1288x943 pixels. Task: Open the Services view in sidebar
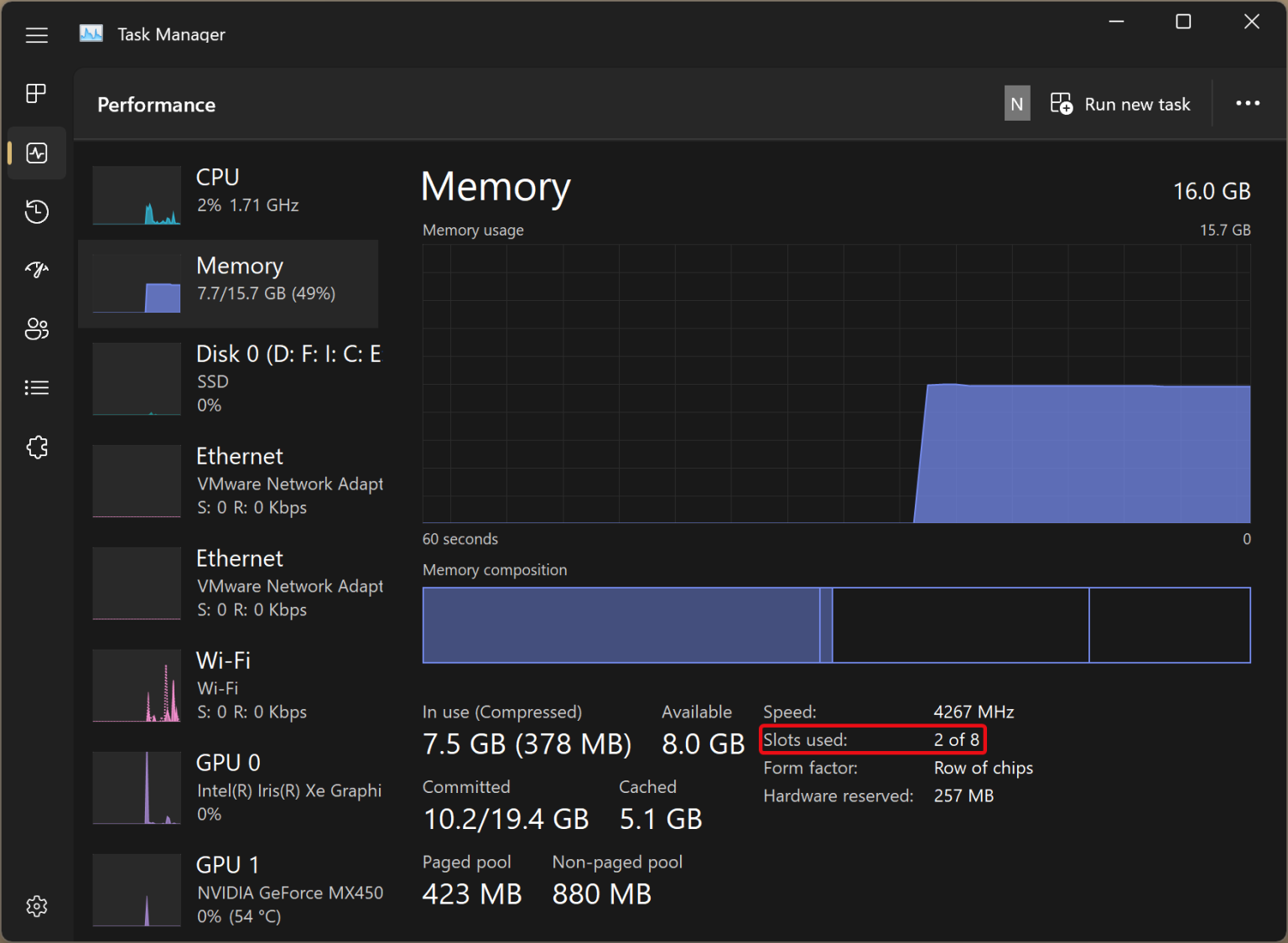pyautogui.click(x=36, y=447)
